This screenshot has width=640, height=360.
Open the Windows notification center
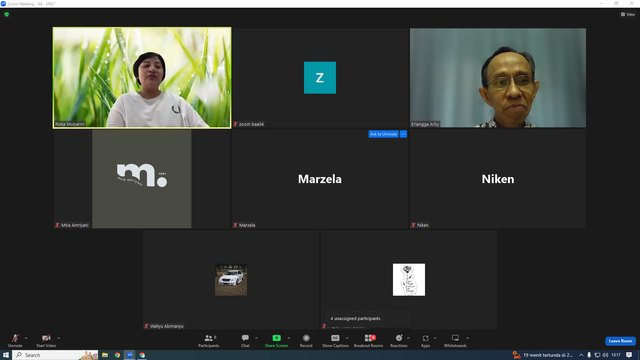pos(629,355)
